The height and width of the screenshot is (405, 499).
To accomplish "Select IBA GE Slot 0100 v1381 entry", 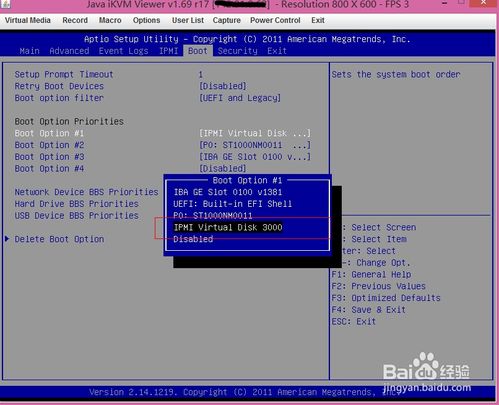I will pos(228,192).
